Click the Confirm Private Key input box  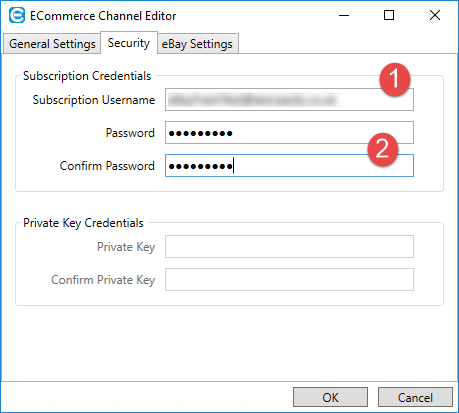point(289,279)
